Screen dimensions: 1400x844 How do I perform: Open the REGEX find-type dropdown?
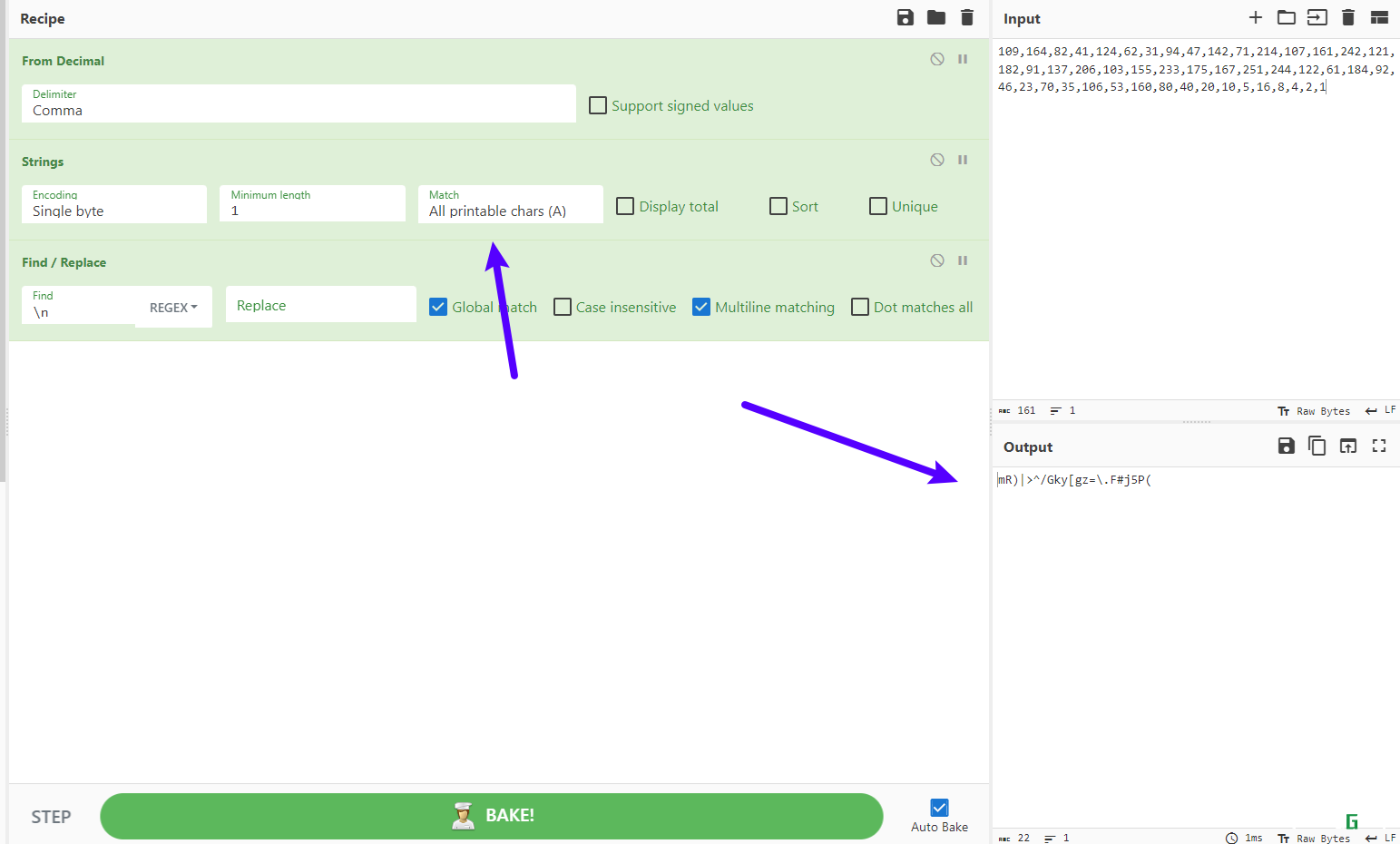pos(173,308)
